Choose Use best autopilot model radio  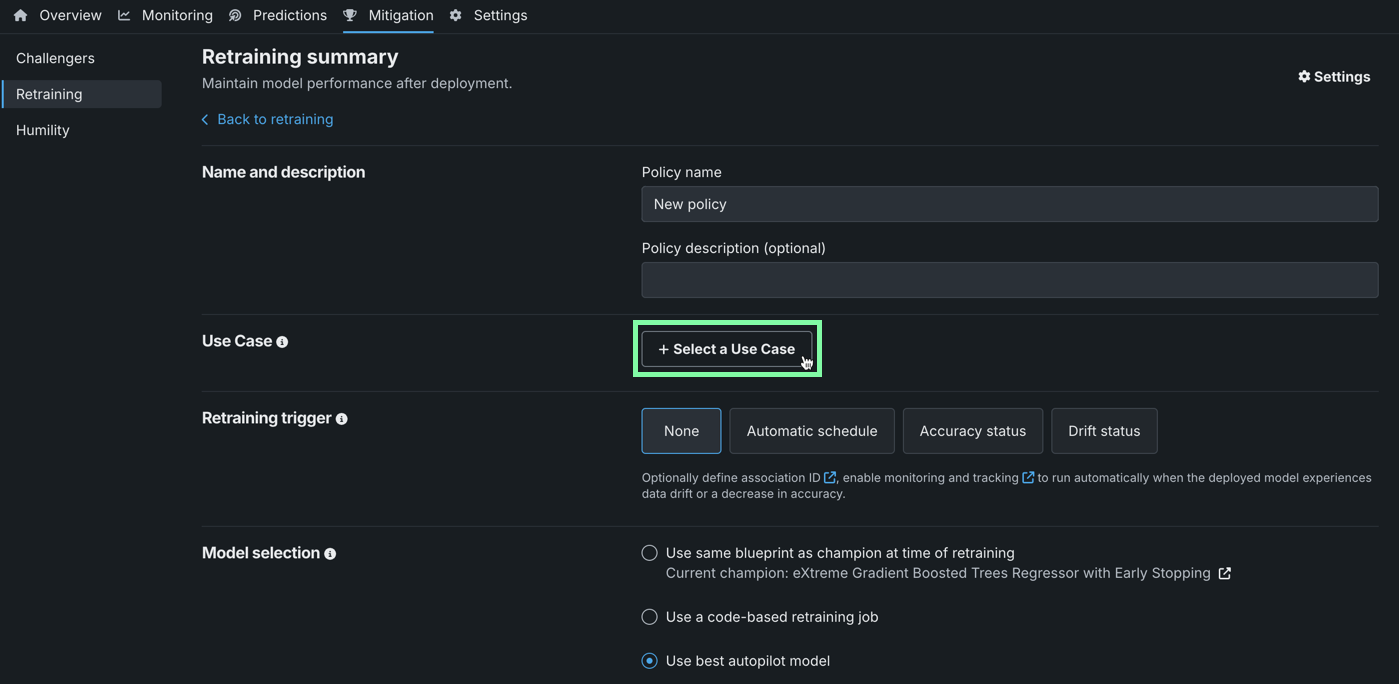650,661
